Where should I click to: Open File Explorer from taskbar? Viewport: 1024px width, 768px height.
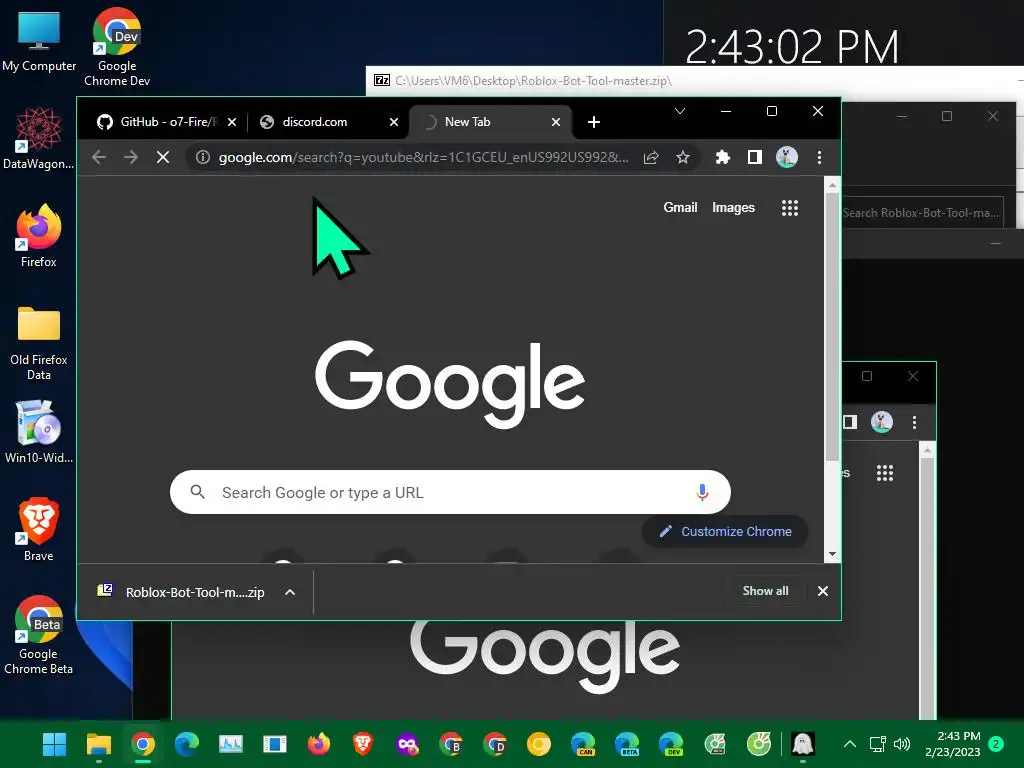point(99,744)
